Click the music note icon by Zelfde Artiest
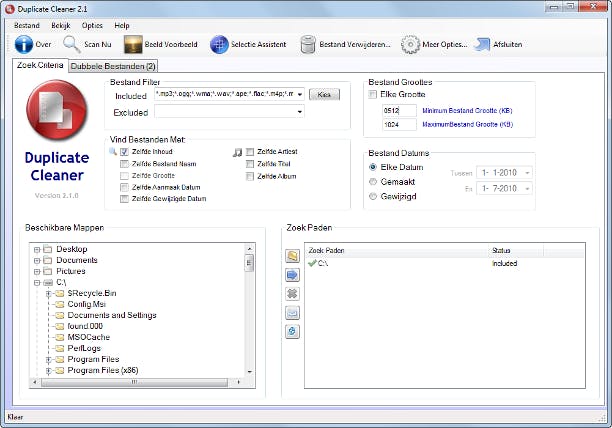The width and height of the screenshot is (612, 428). coord(237,152)
